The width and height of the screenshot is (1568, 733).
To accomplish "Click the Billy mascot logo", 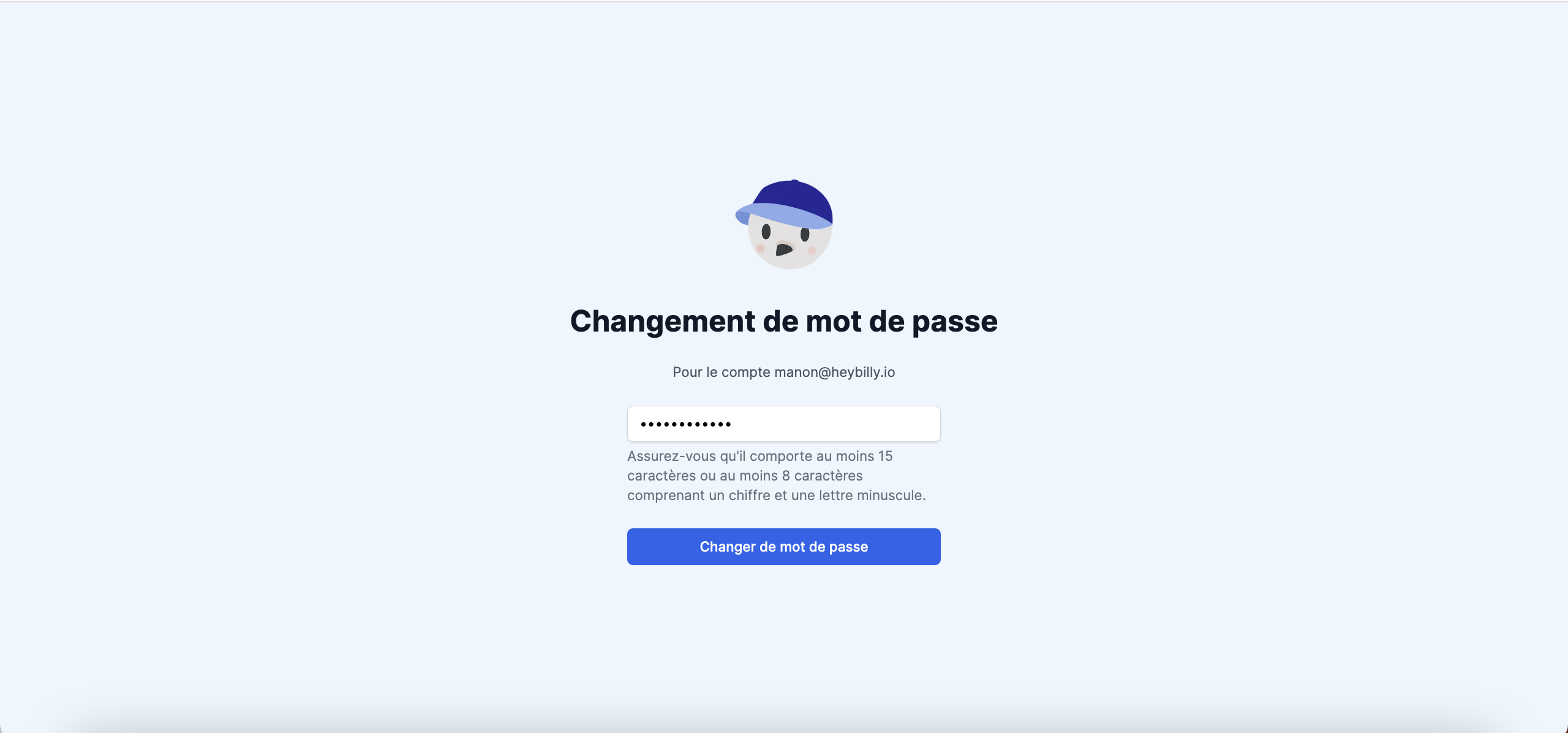I will click(784, 224).
